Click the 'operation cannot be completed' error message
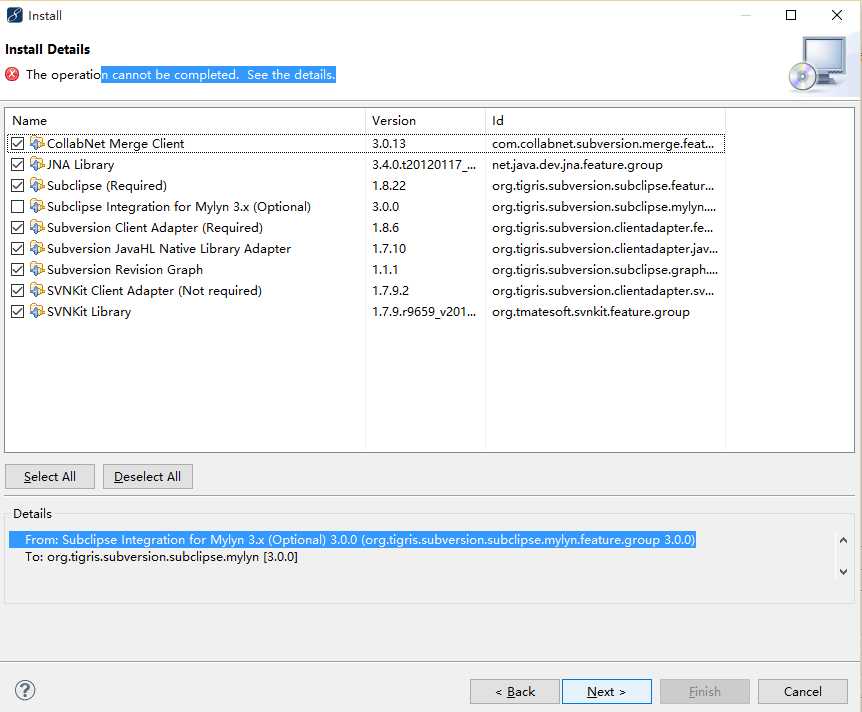The width and height of the screenshot is (862, 712). pyautogui.click(x=180, y=74)
